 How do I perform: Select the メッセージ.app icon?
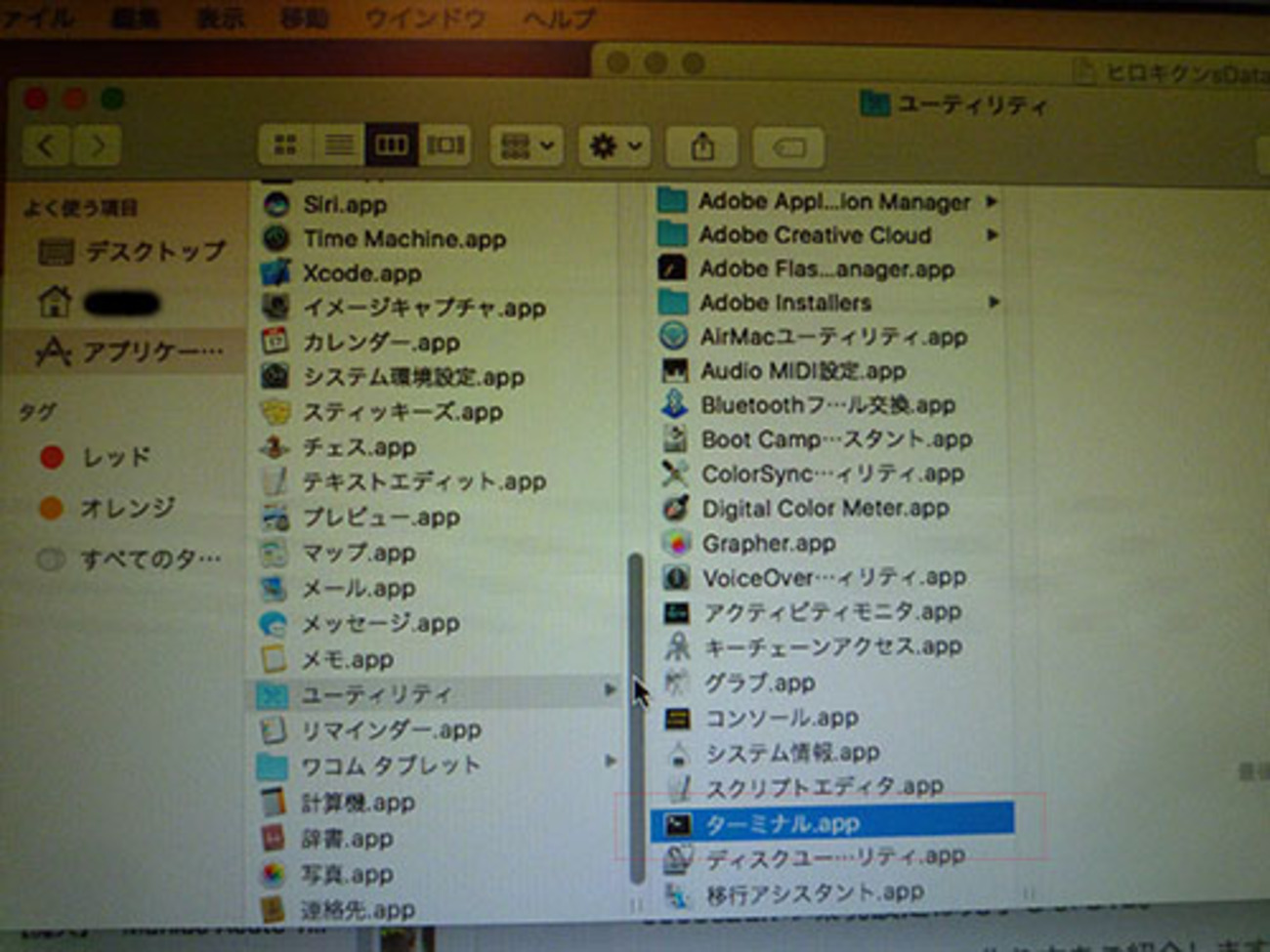click(275, 623)
